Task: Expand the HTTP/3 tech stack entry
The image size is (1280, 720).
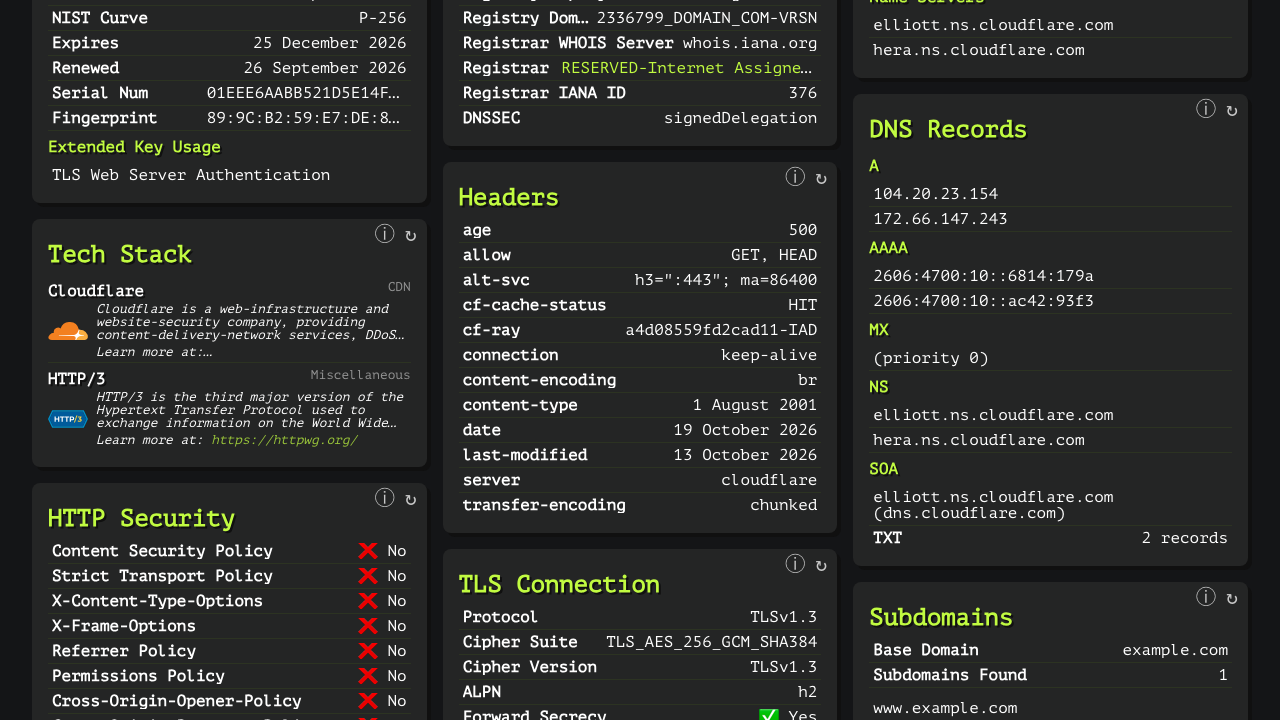Action: 229,408
